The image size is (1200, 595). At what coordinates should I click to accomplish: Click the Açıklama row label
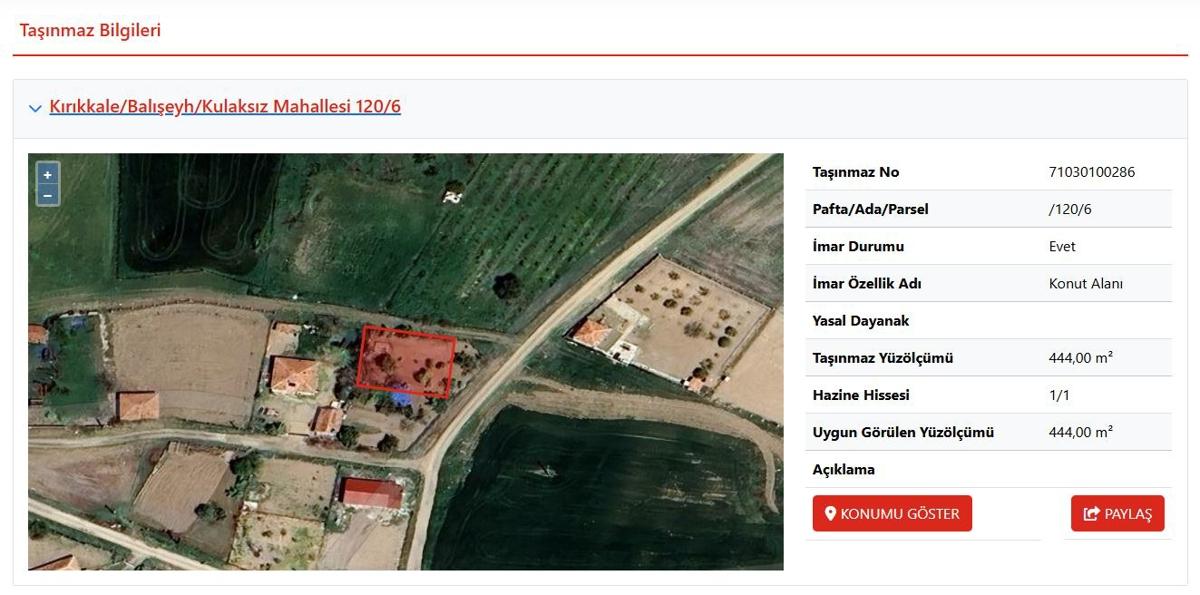[844, 469]
